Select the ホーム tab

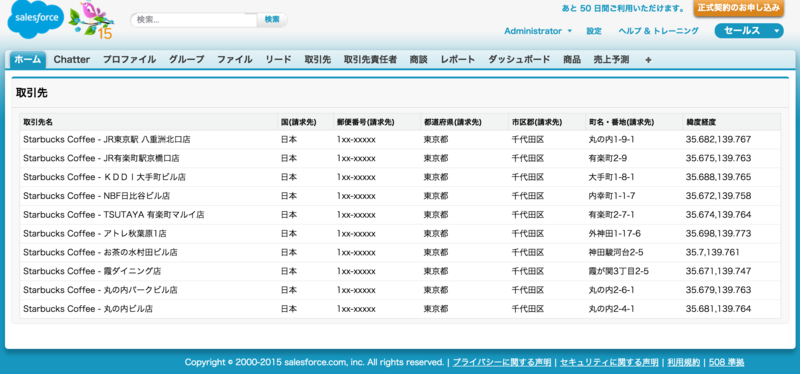click(x=28, y=60)
